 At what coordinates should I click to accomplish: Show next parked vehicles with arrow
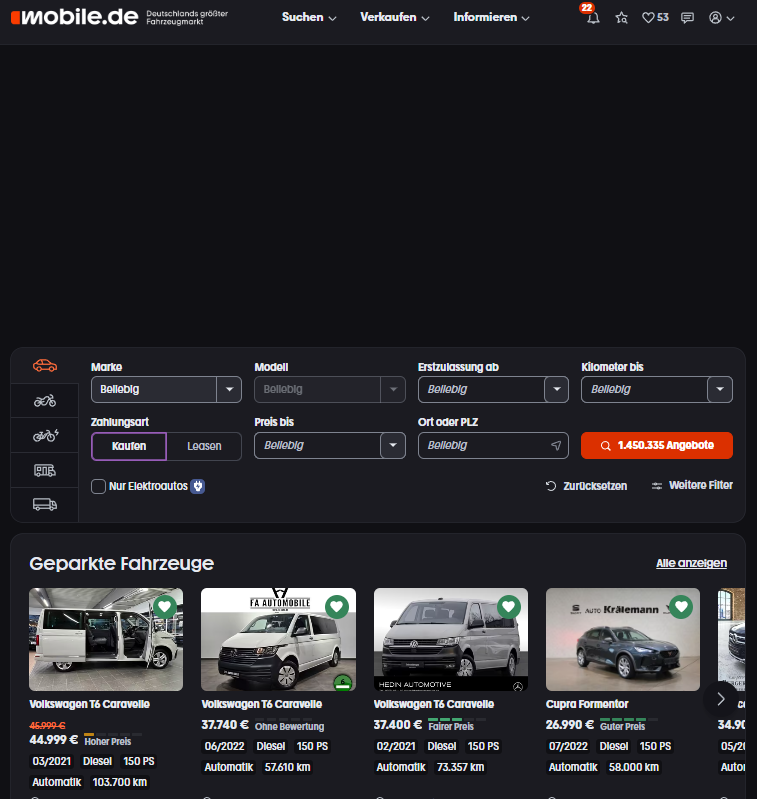[720, 699]
